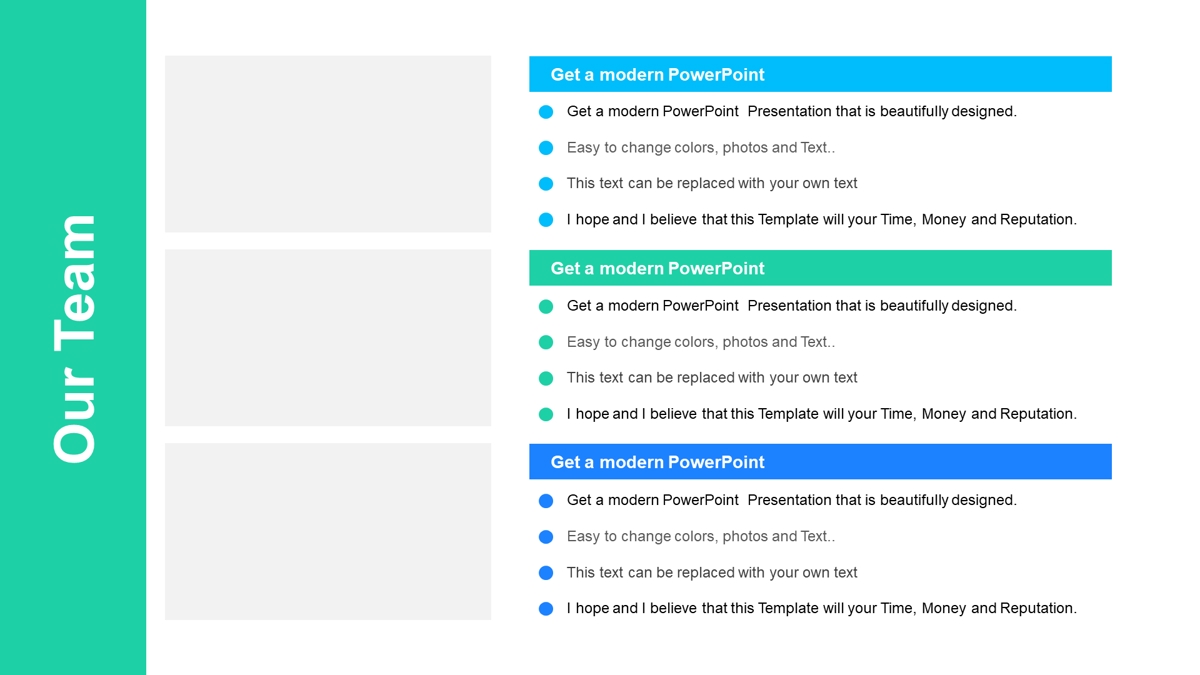Image resolution: width=1200 pixels, height=675 pixels.
Task: Click the sky-blue 'Get a modern PowerPoint' header
Action: point(820,74)
